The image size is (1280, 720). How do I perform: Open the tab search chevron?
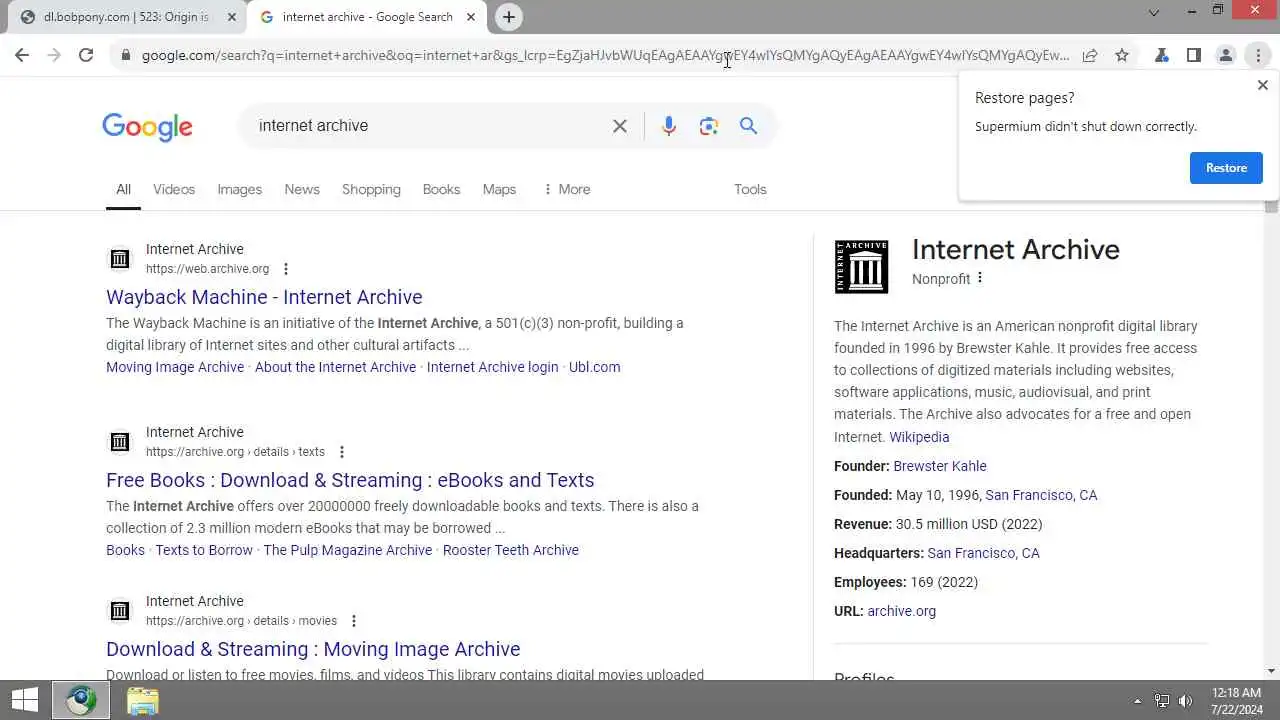(1154, 13)
